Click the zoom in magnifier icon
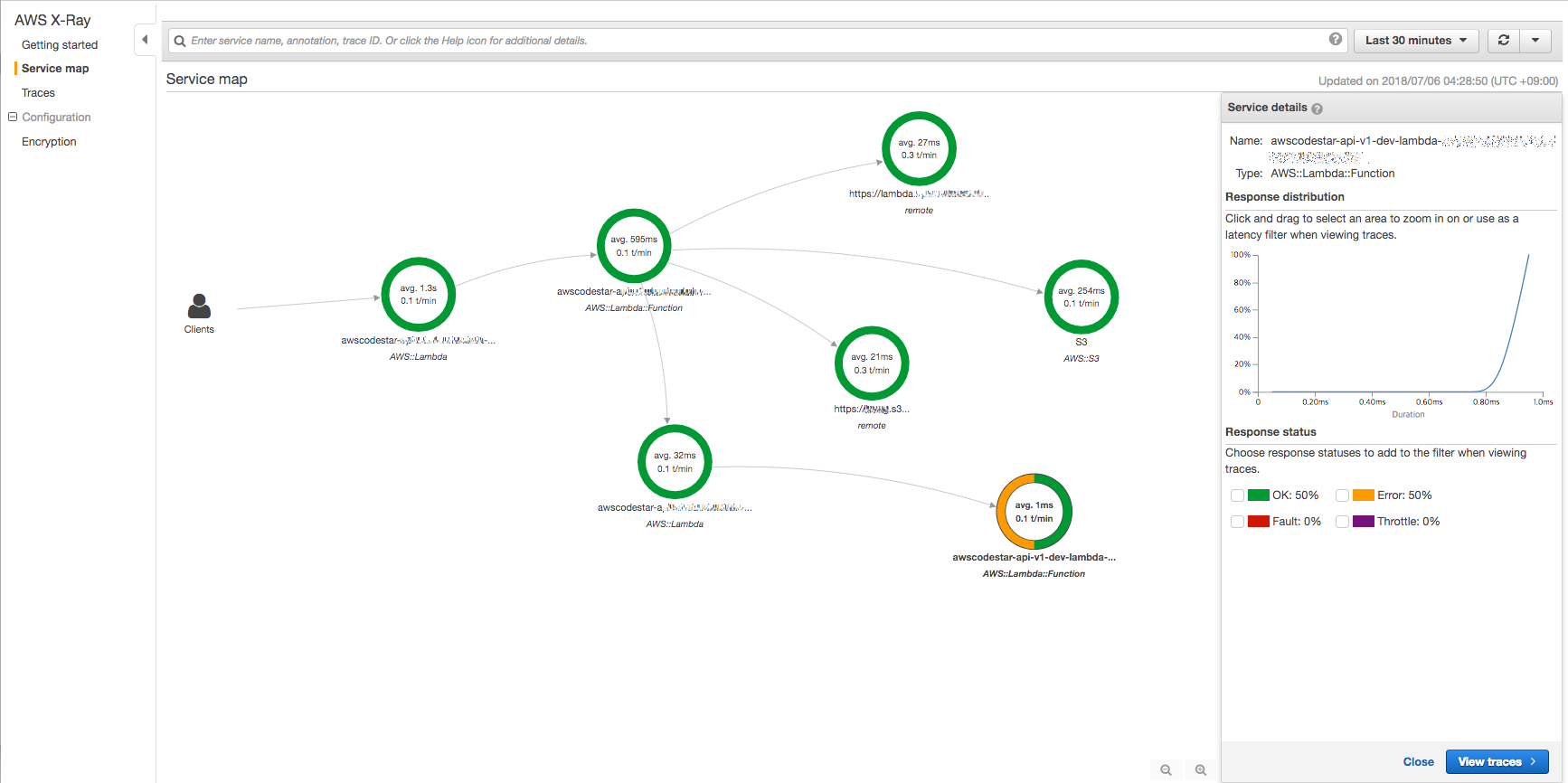Viewport: 1568px width, 783px height. pyautogui.click(x=1200, y=769)
